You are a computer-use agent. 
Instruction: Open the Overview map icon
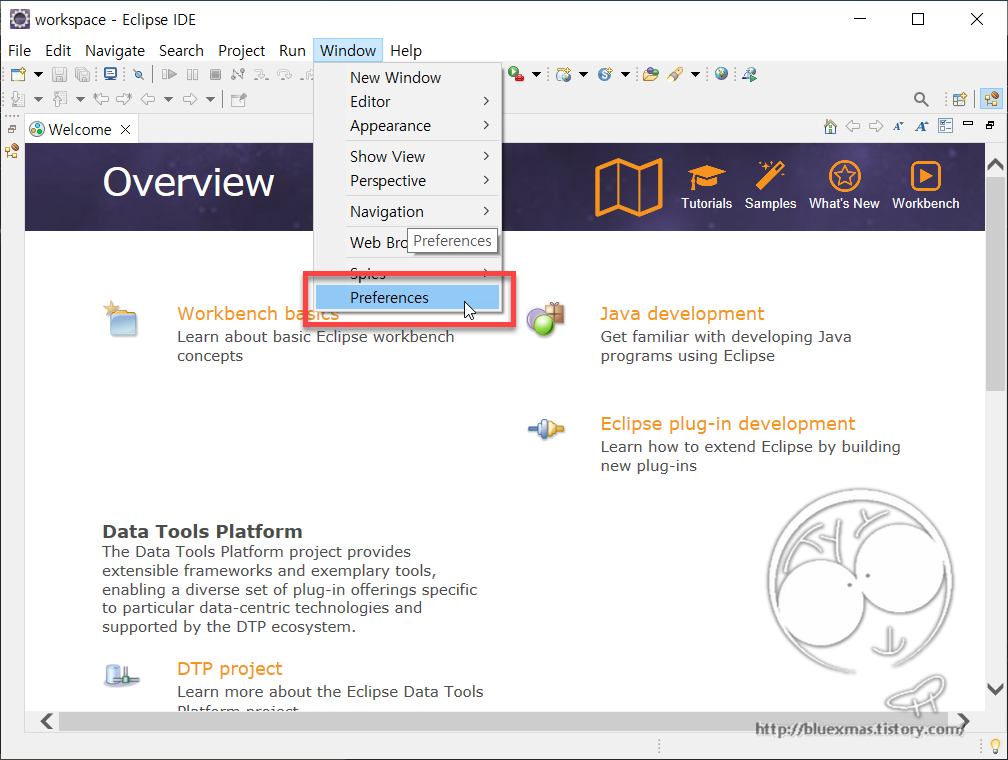coord(628,187)
